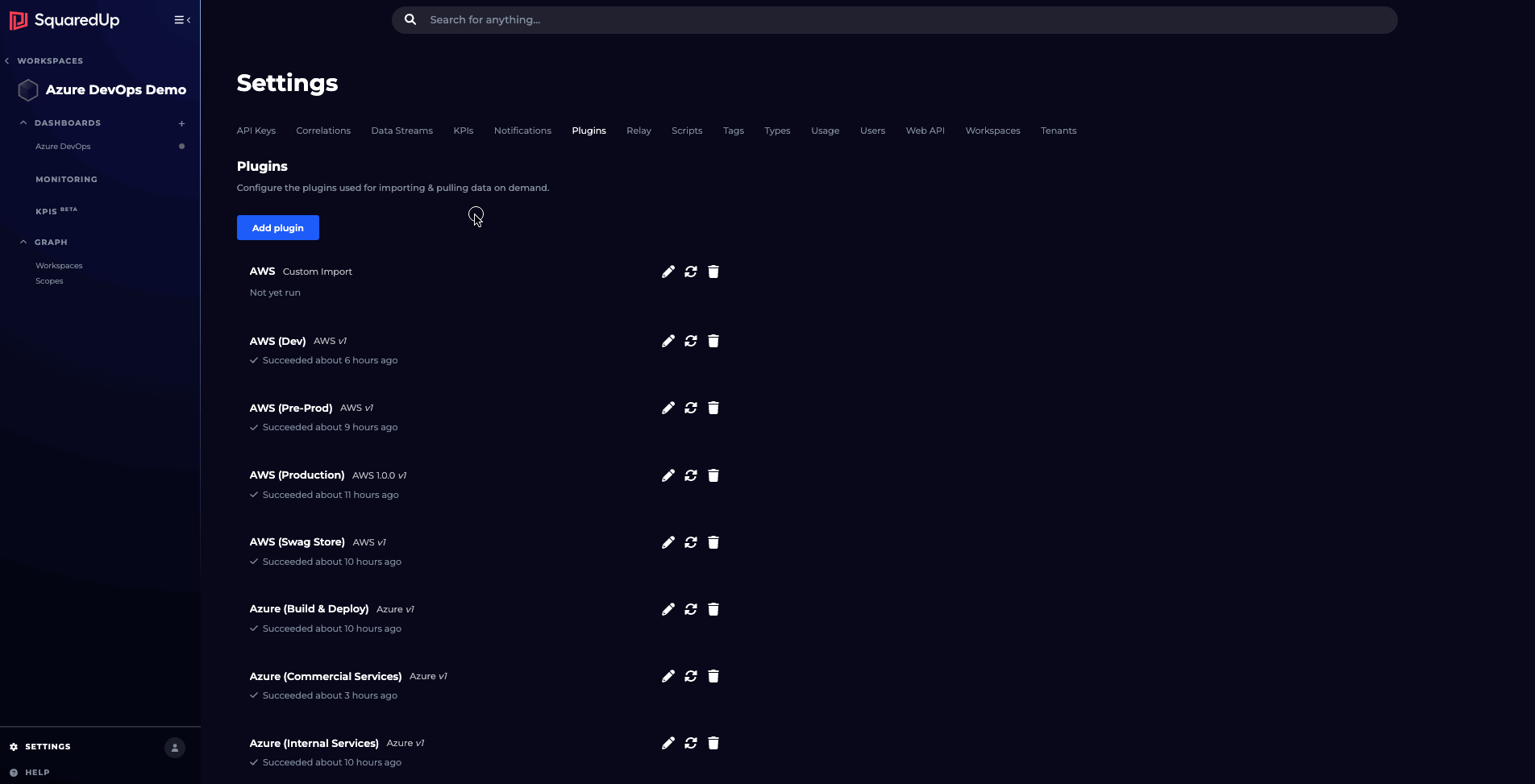Image resolution: width=1535 pixels, height=784 pixels.
Task: Edit the AWS (Dev) plugin
Action: point(668,341)
